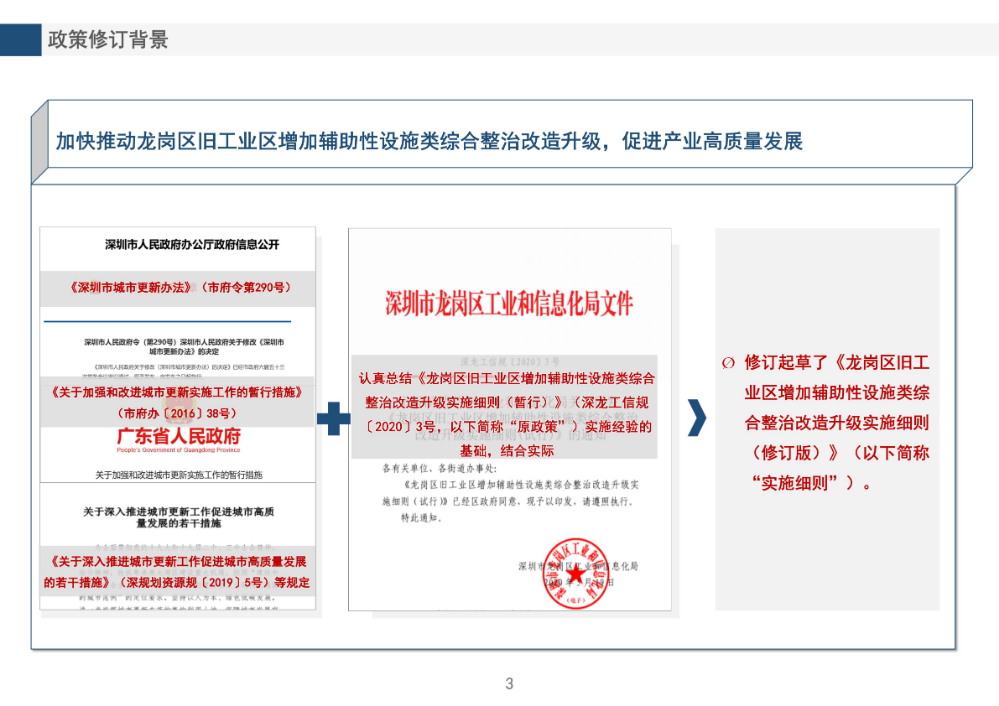Viewport: 999px width, 706px height.
Task: Click red header 深圳市龙岗区工业和信息化局文件
Action: pyautogui.click(x=508, y=304)
